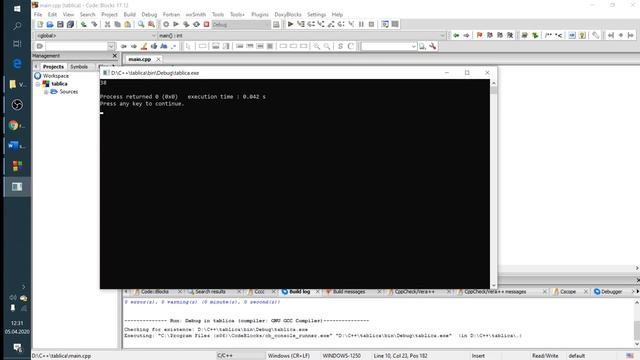Click the C/C++ language status bar entry
This screenshot has width=640, height=360.
225,356
